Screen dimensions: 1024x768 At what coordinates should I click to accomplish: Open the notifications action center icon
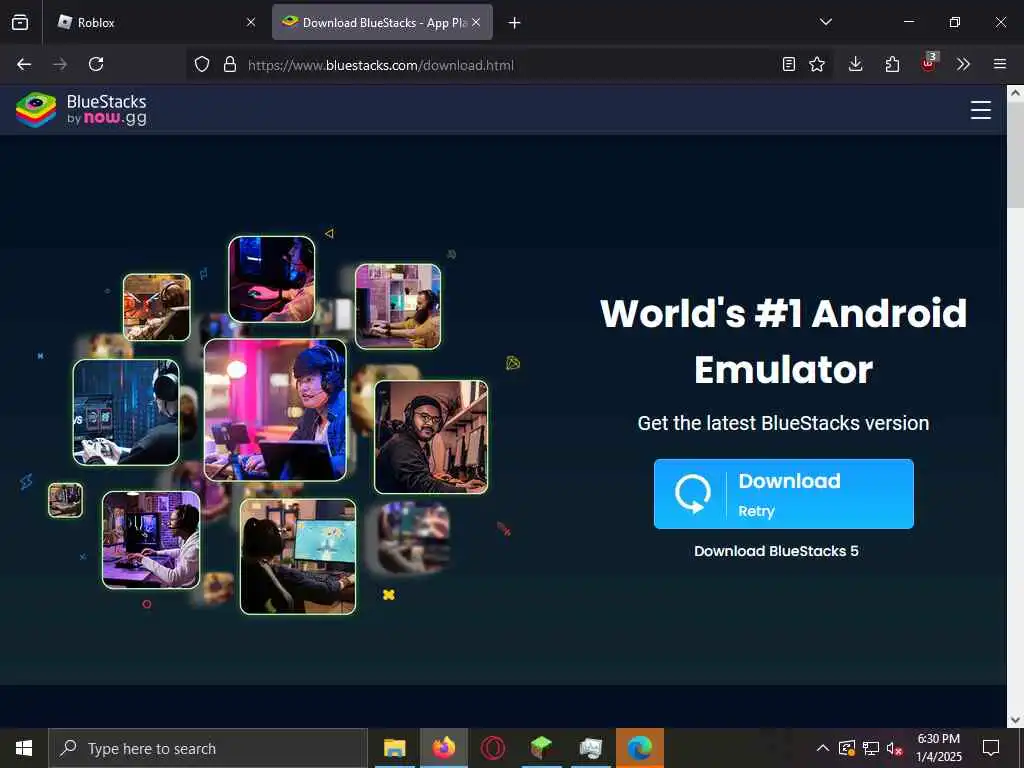pyautogui.click(x=991, y=748)
